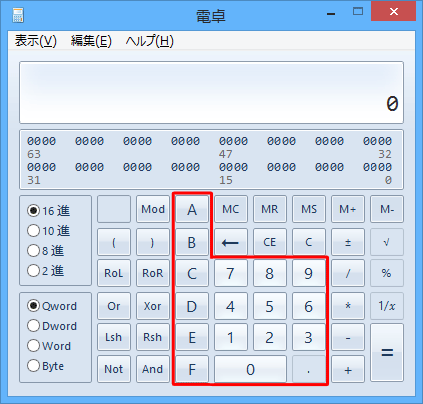Screen dimensions: 423x404
Task: Open the ヘルプ(H) menu
Action: pos(150,41)
